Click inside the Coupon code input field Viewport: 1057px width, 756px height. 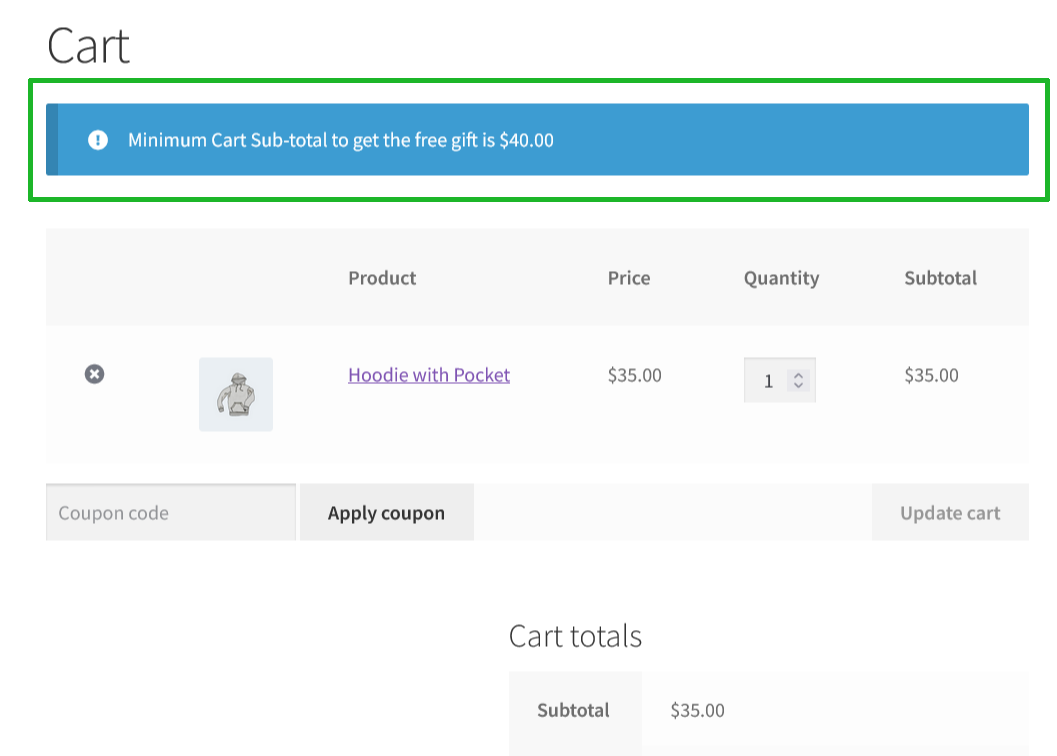click(x=170, y=512)
